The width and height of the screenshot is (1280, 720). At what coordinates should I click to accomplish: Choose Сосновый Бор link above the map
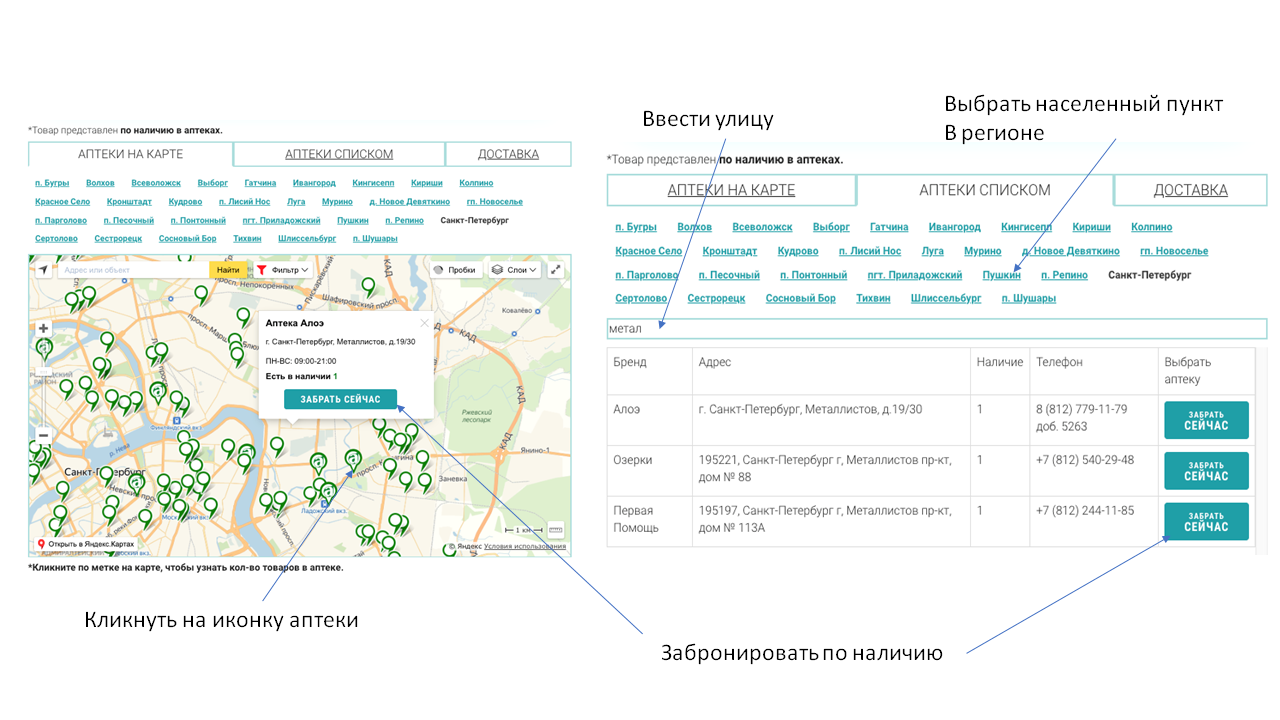(x=187, y=239)
